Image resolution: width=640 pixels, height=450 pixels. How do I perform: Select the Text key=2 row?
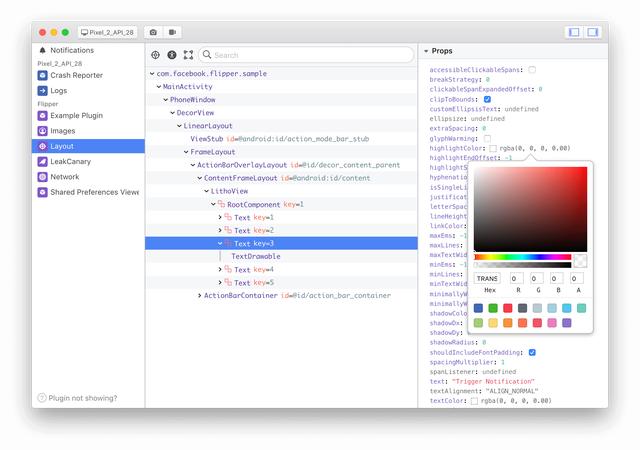pos(281,230)
